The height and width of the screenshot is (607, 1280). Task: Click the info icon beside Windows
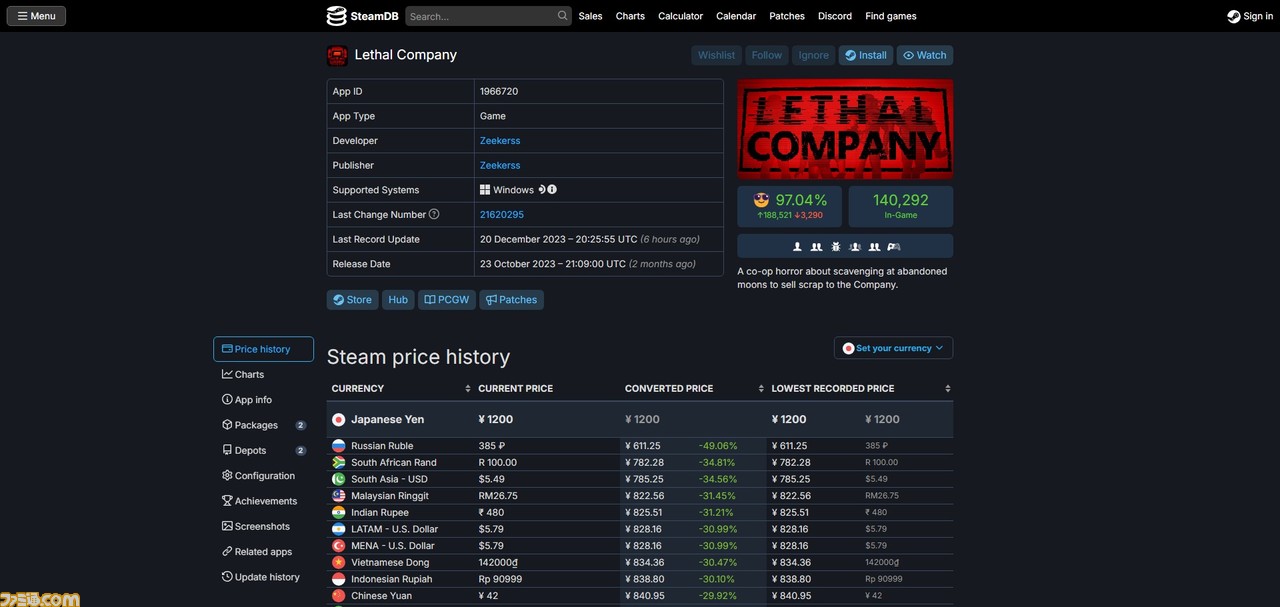[552, 189]
